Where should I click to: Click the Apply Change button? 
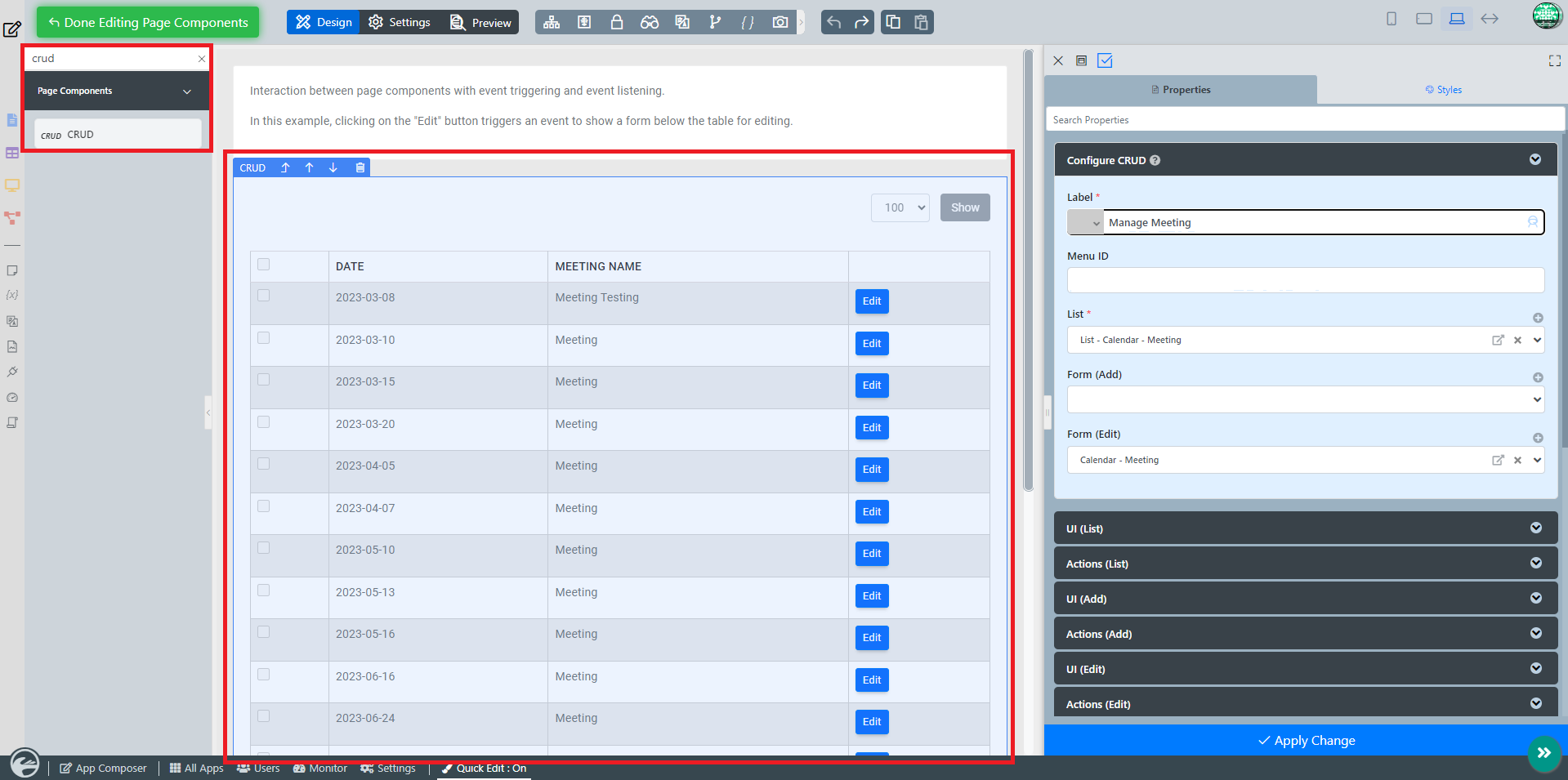(x=1306, y=741)
